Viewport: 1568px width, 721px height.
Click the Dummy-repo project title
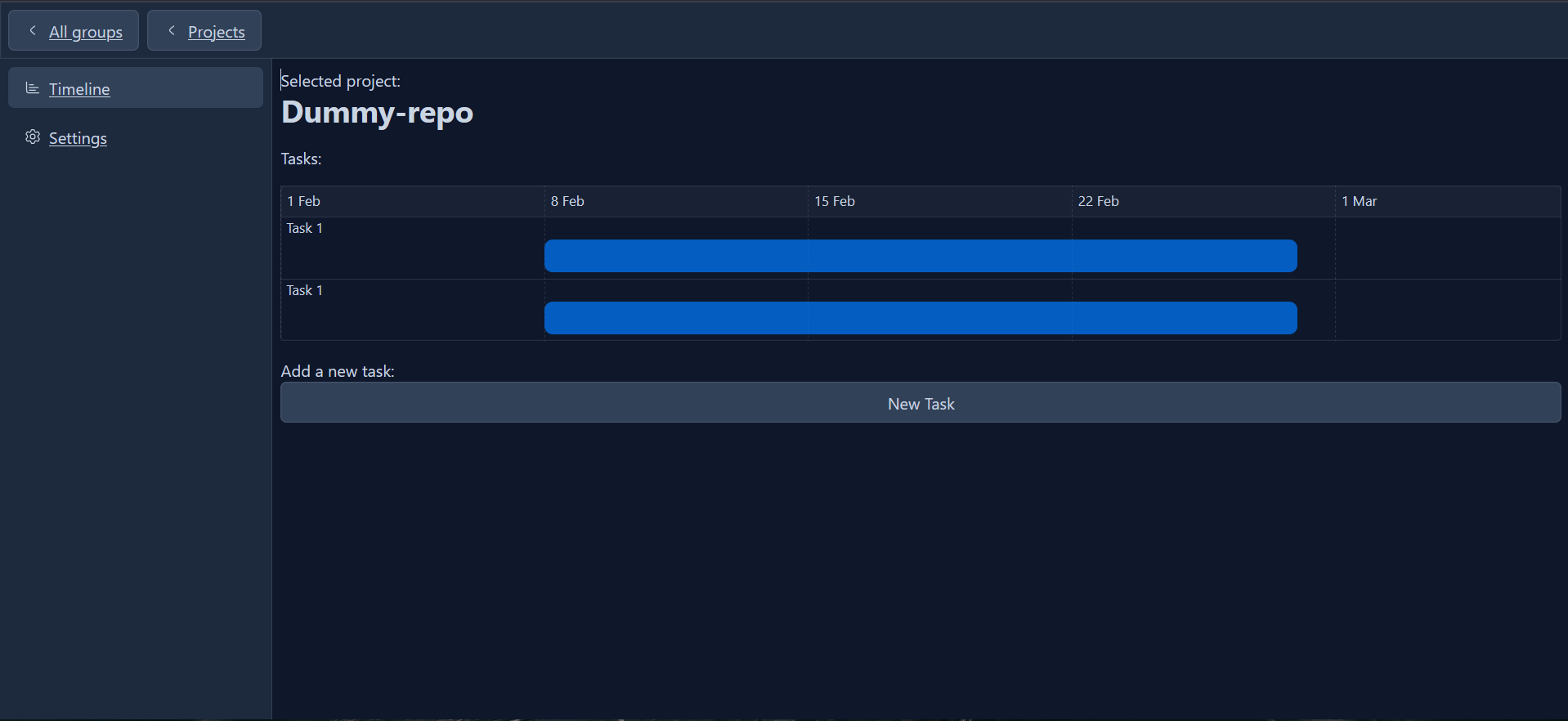[x=377, y=113]
